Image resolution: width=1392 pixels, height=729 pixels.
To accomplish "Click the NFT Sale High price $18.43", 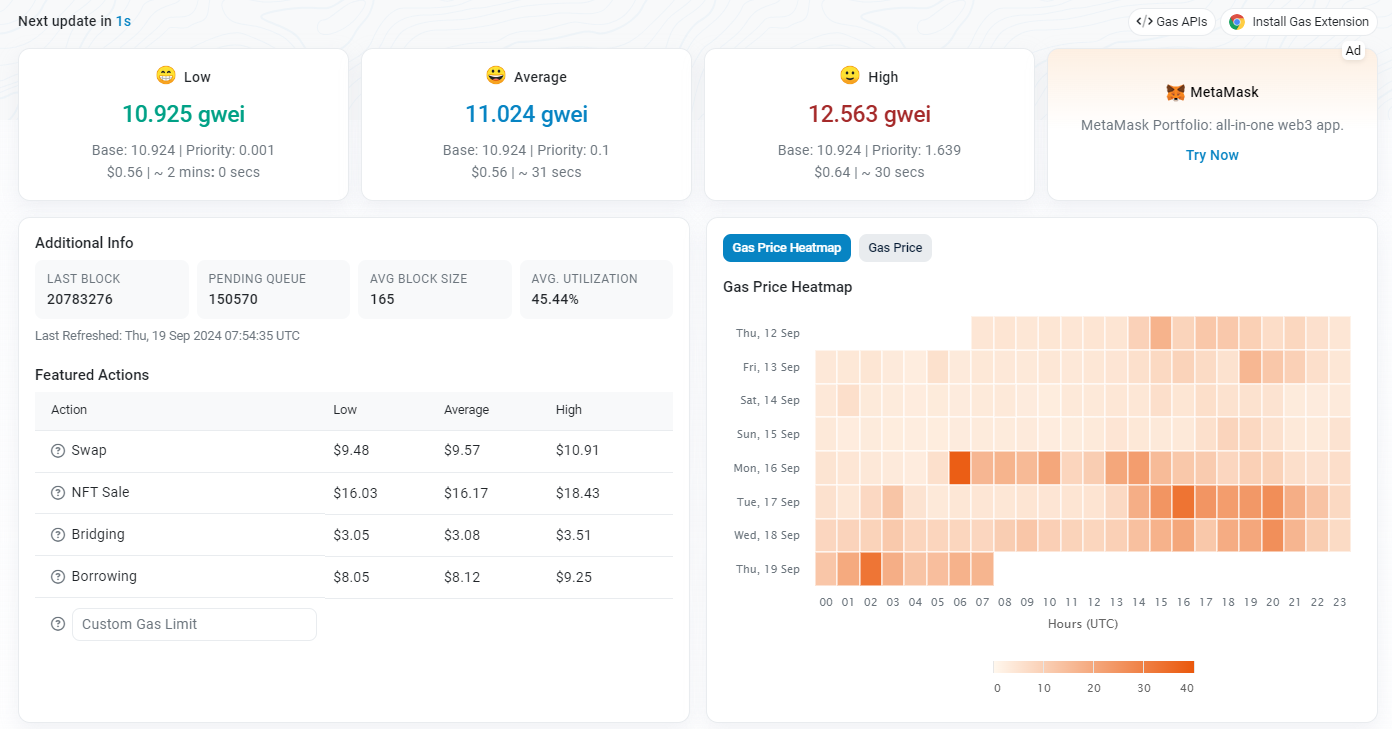I will [x=578, y=493].
